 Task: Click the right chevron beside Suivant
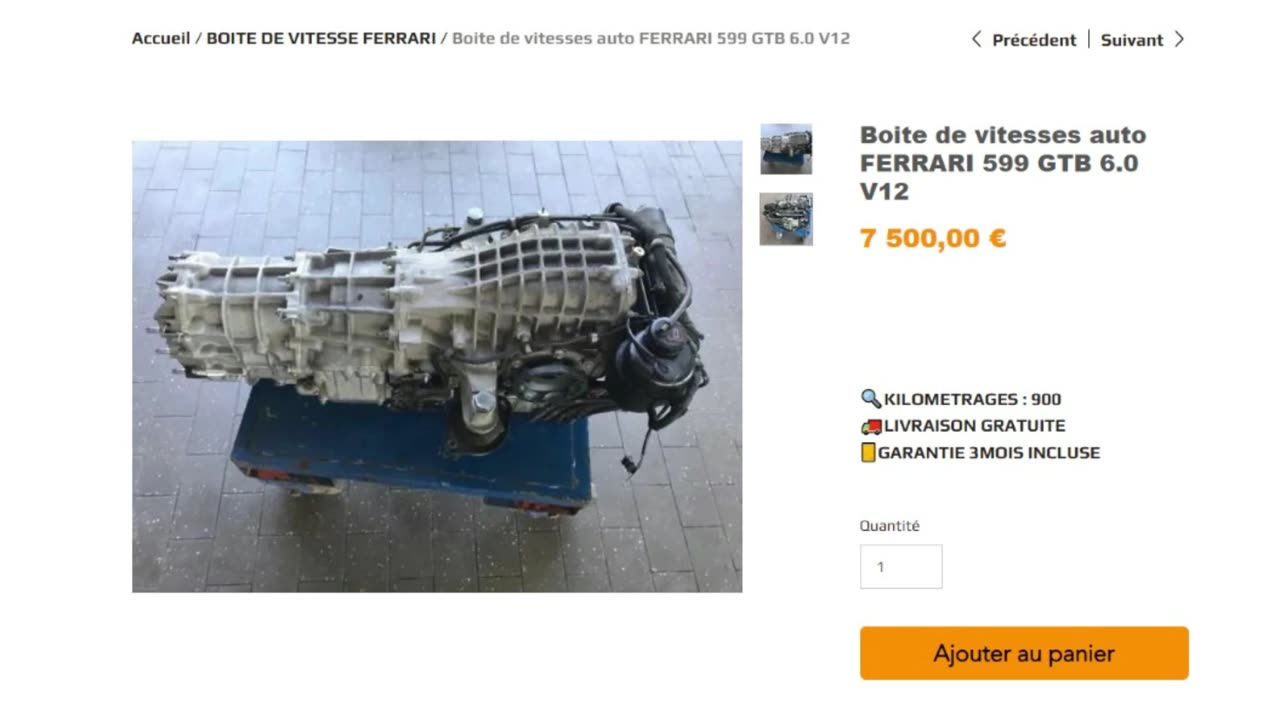1179,39
